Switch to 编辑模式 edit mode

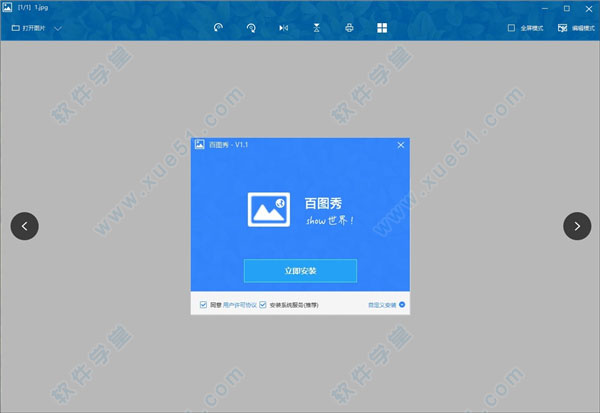576,28
